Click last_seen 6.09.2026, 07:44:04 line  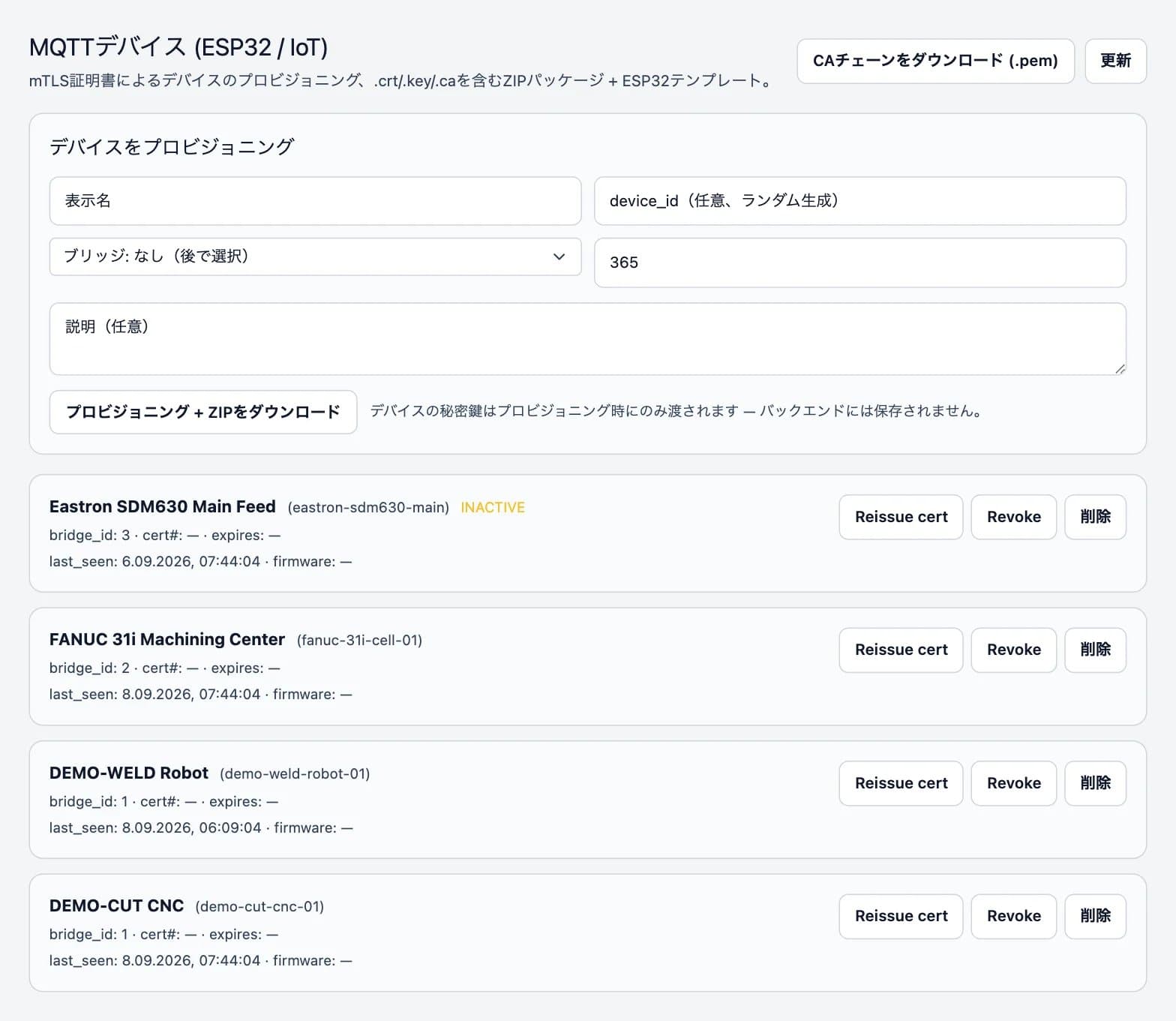click(x=200, y=562)
